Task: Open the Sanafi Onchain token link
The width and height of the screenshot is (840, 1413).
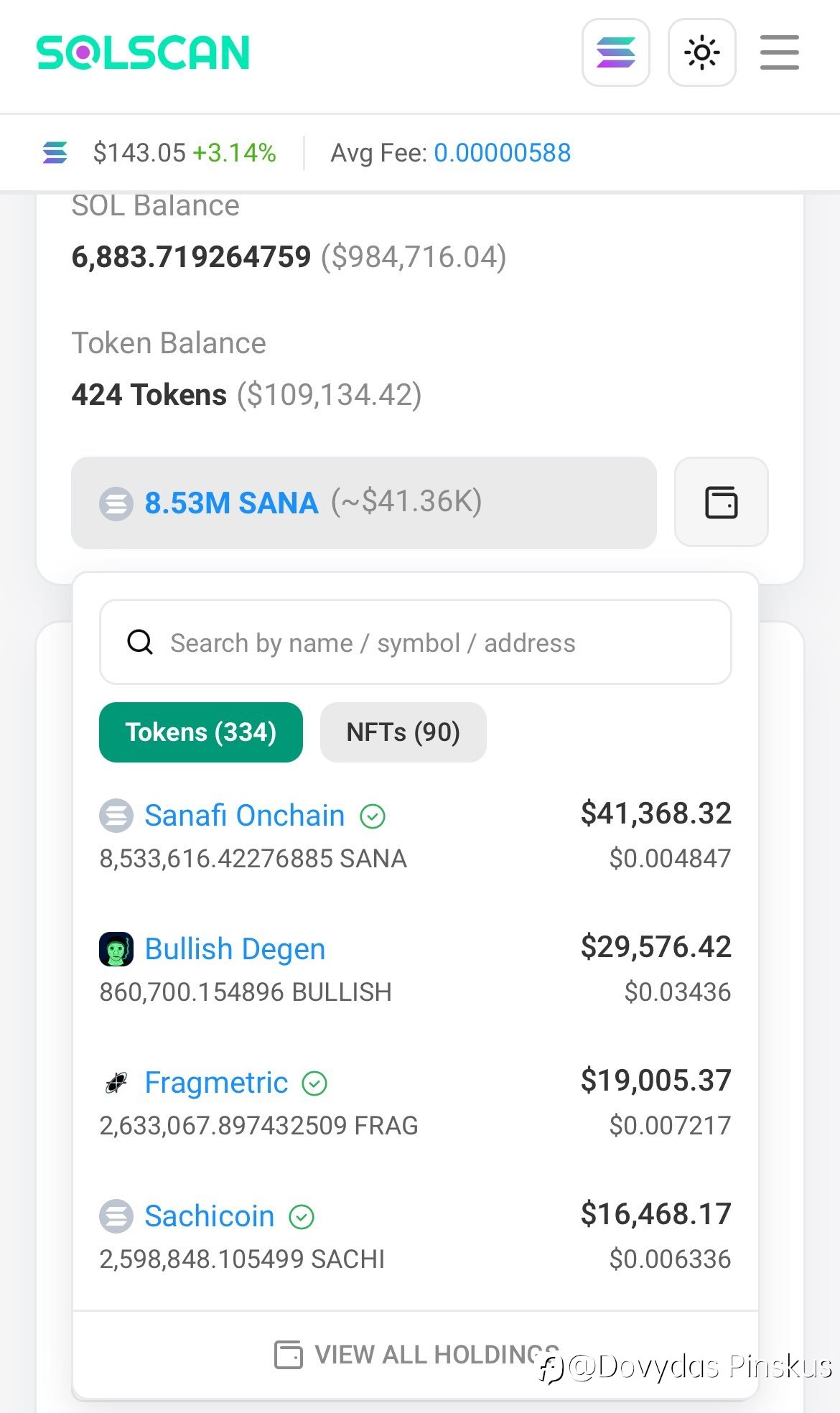Action: [244, 816]
